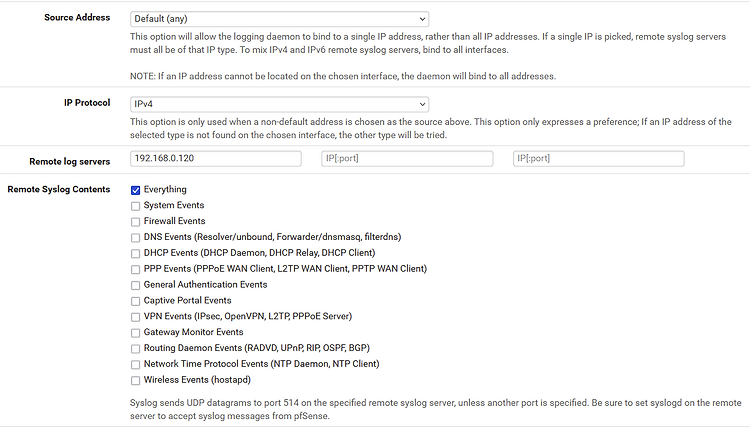
Task: Enable VPN Events checkbox
Action: click(135, 317)
